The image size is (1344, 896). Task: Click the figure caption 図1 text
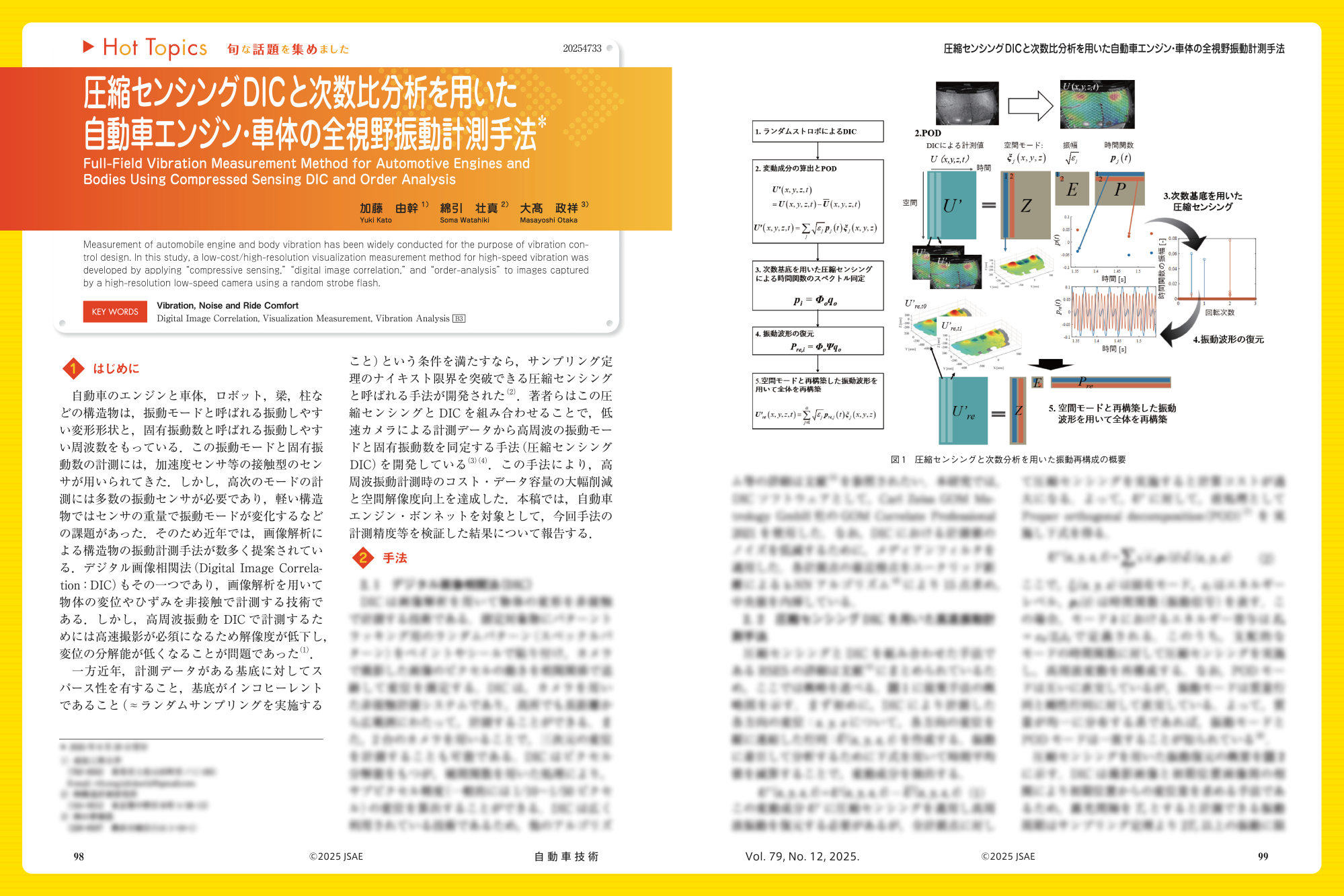coord(1008,460)
